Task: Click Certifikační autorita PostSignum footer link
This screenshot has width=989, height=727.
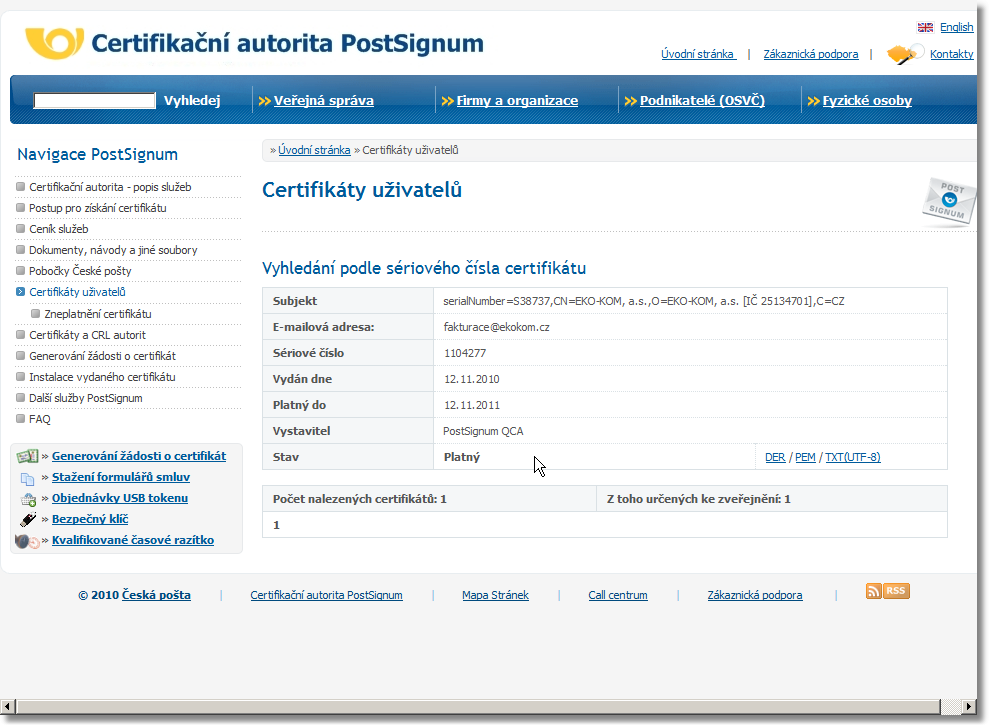Action: click(326, 595)
